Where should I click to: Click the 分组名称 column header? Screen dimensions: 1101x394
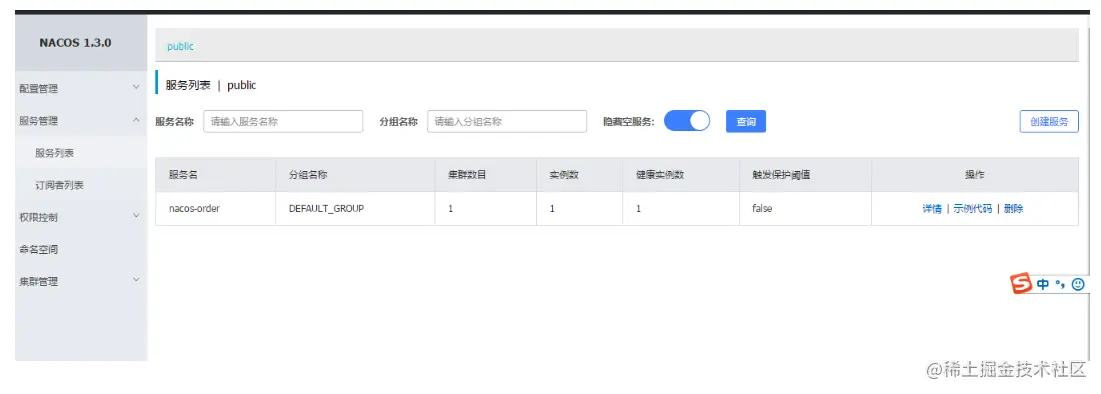308,175
